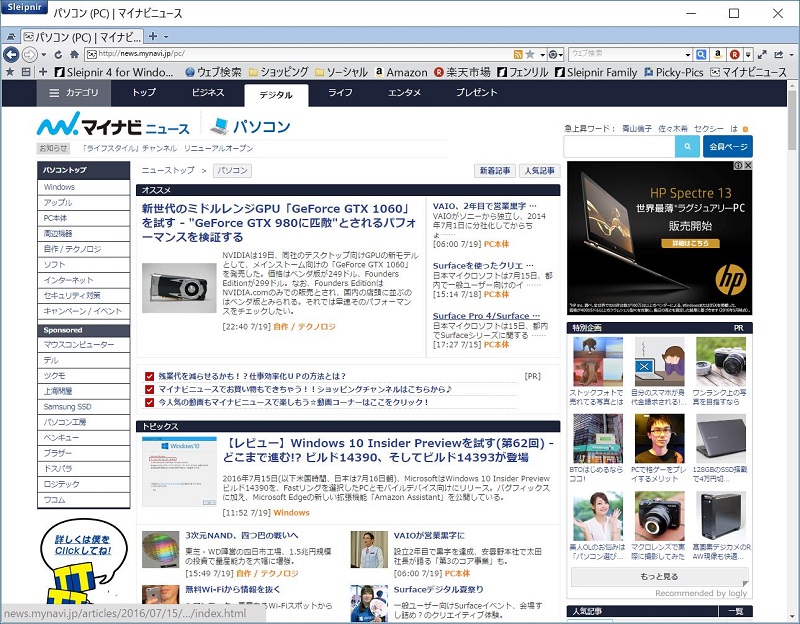Reload the current page
The height and width of the screenshot is (624, 800).
(58, 54)
